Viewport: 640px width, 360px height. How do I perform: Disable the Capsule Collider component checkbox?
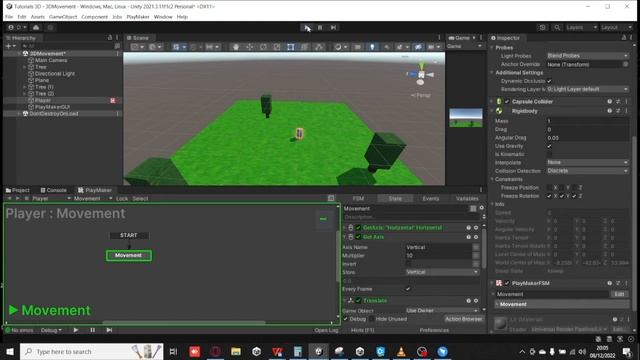pyautogui.click(x=507, y=102)
